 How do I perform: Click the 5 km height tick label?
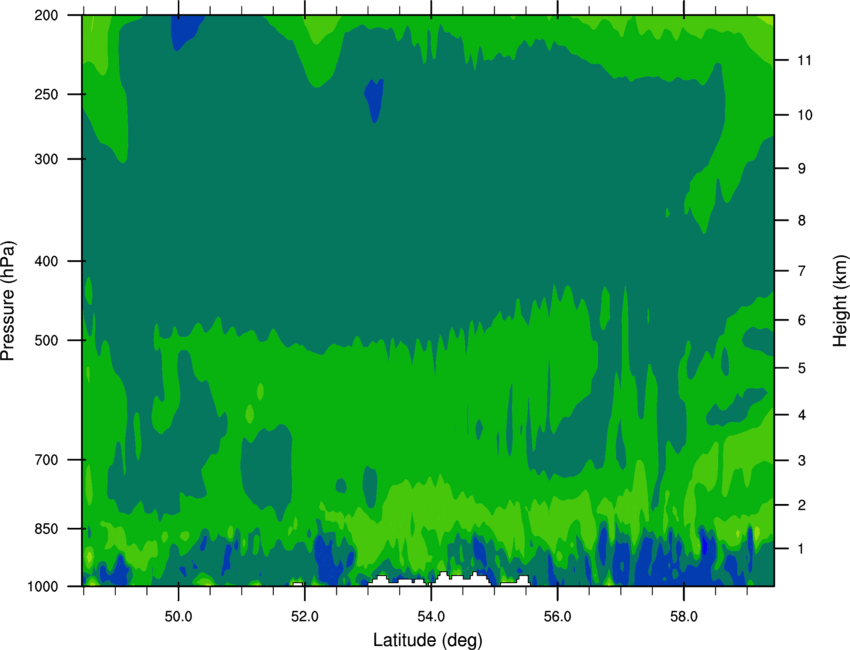[801, 368]
